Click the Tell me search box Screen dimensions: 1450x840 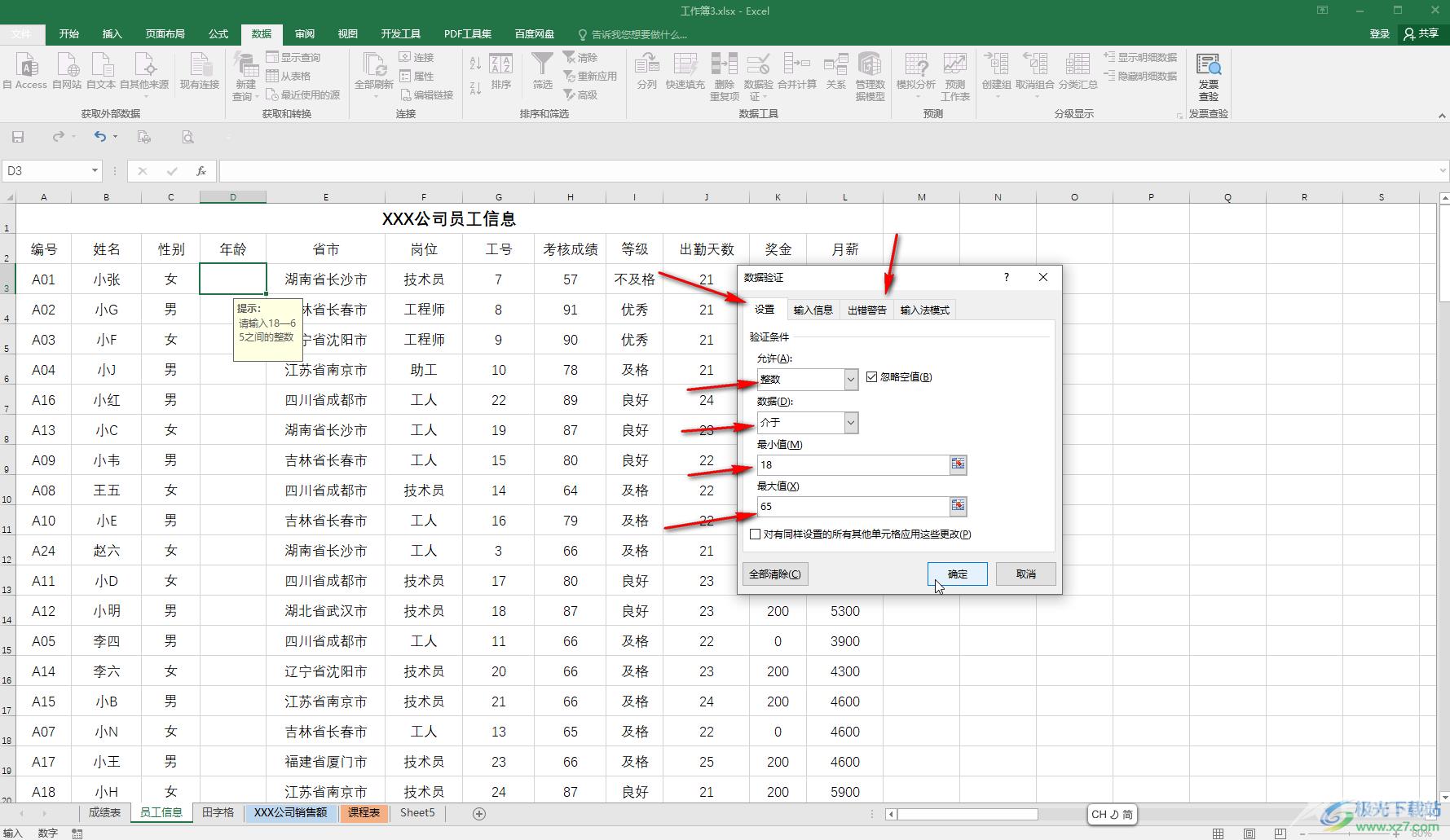tap(633, 34)
